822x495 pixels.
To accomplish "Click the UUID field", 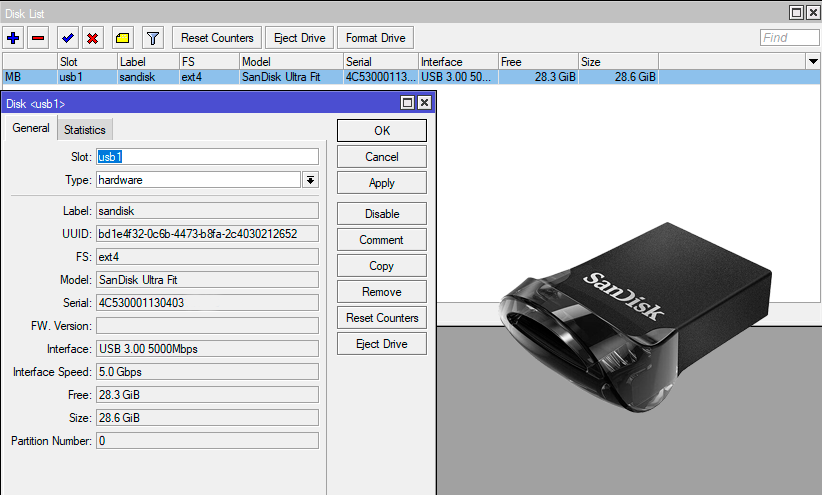I will [207, 234].
